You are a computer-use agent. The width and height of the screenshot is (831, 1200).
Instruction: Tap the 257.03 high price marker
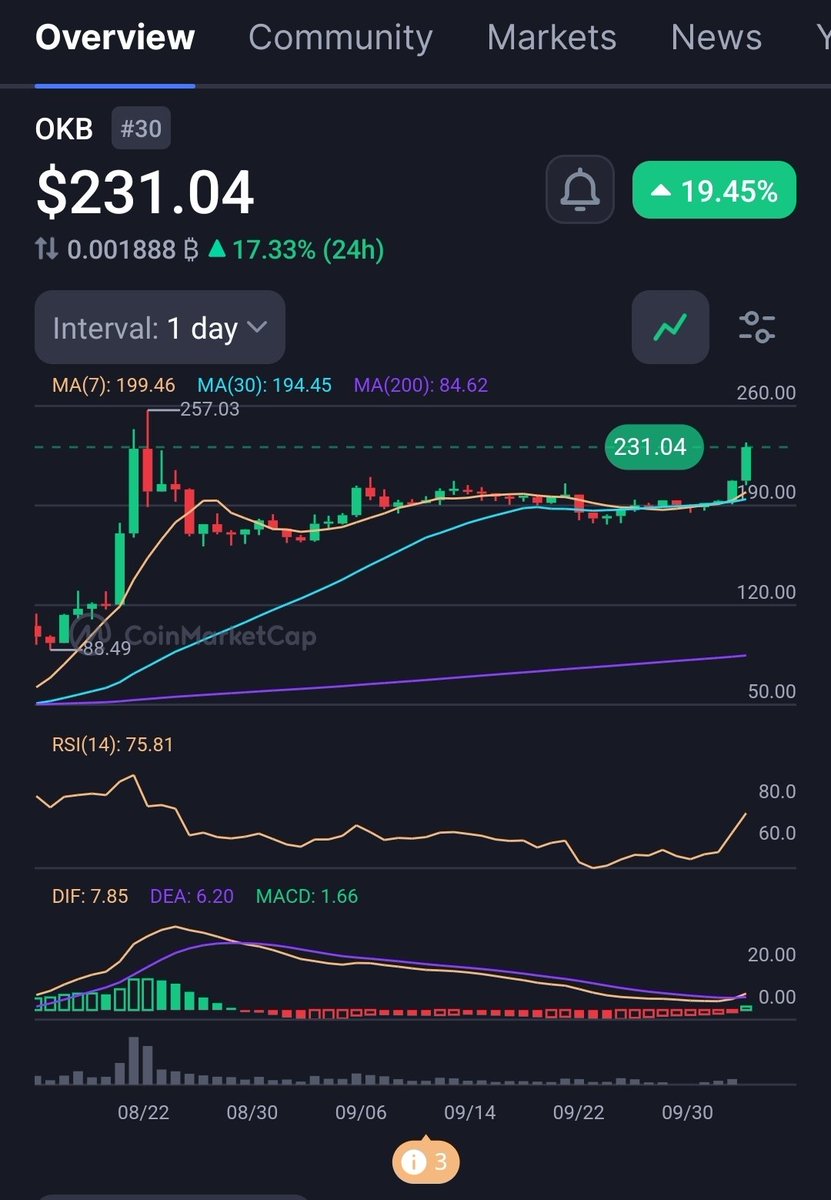point(209,409)
